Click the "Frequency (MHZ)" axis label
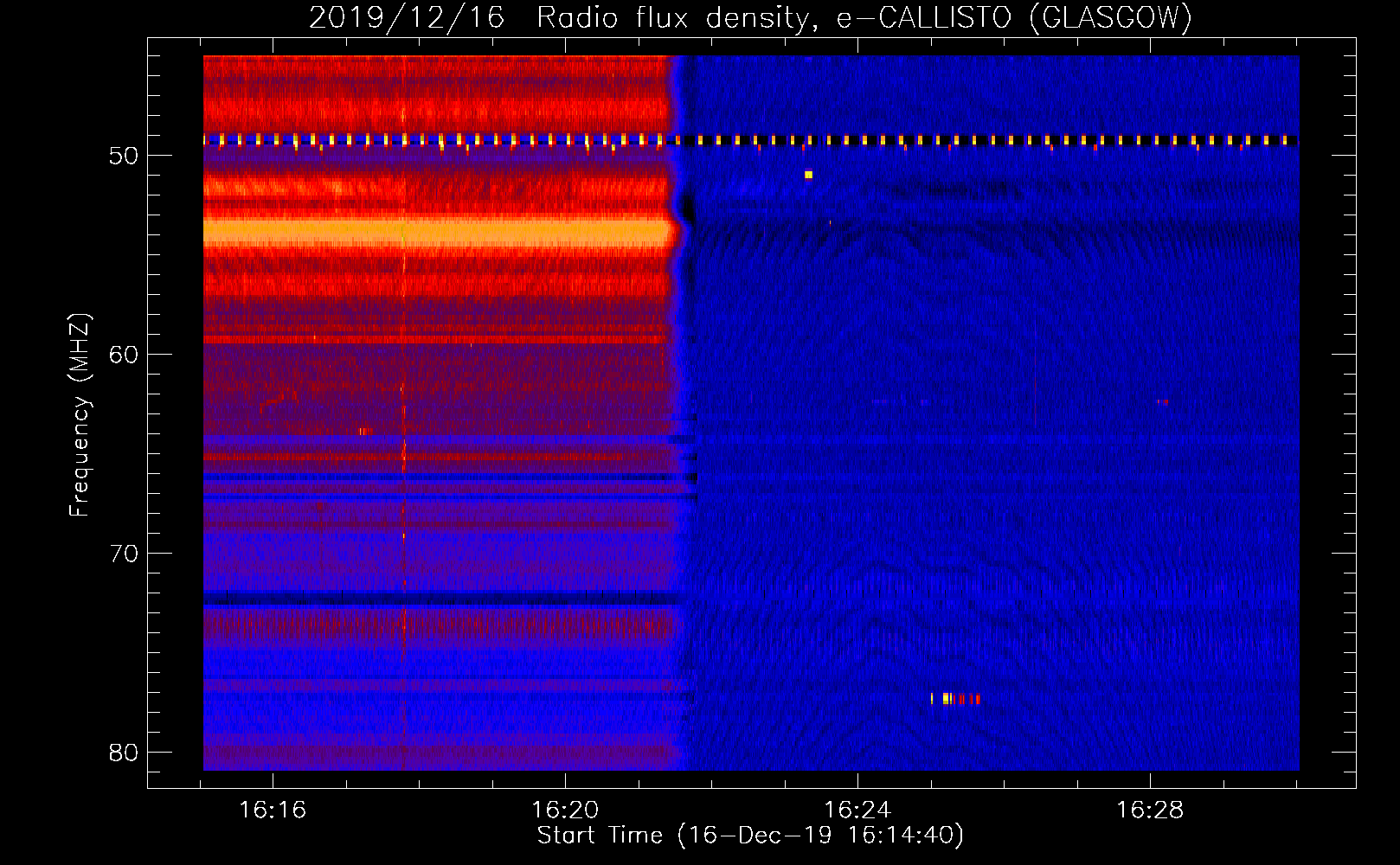The height and width of the screenshot is (865, 1400). pyautogui.click(x=80, y=415)
